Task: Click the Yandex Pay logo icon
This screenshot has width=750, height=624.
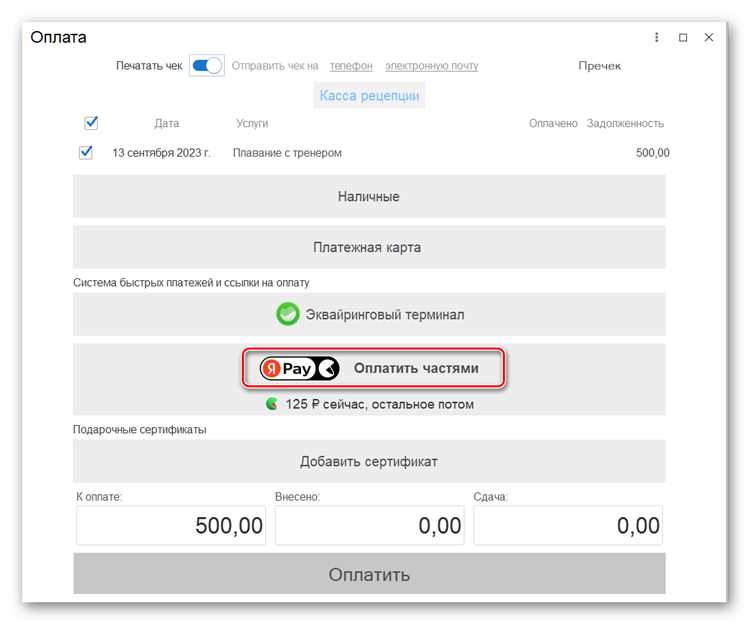Action: [299, 368]
